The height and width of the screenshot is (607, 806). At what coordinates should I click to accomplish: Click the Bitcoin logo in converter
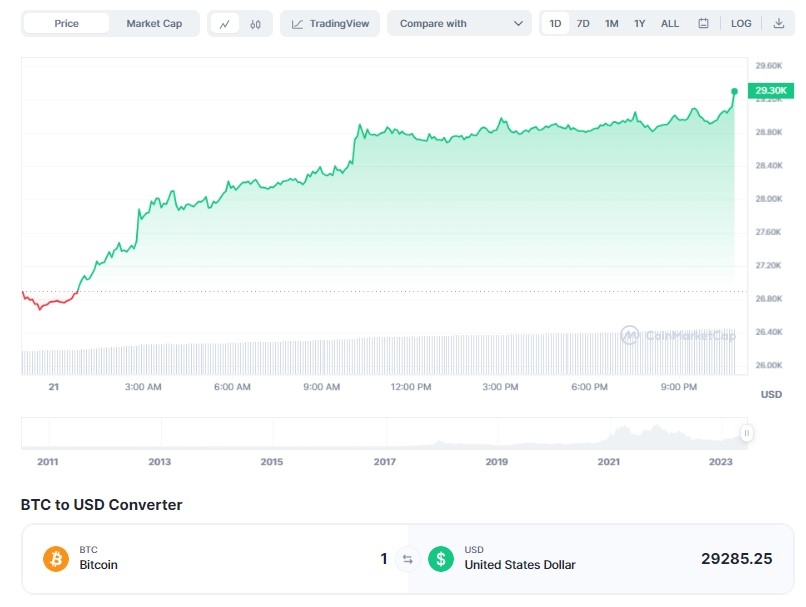point(56,559)
